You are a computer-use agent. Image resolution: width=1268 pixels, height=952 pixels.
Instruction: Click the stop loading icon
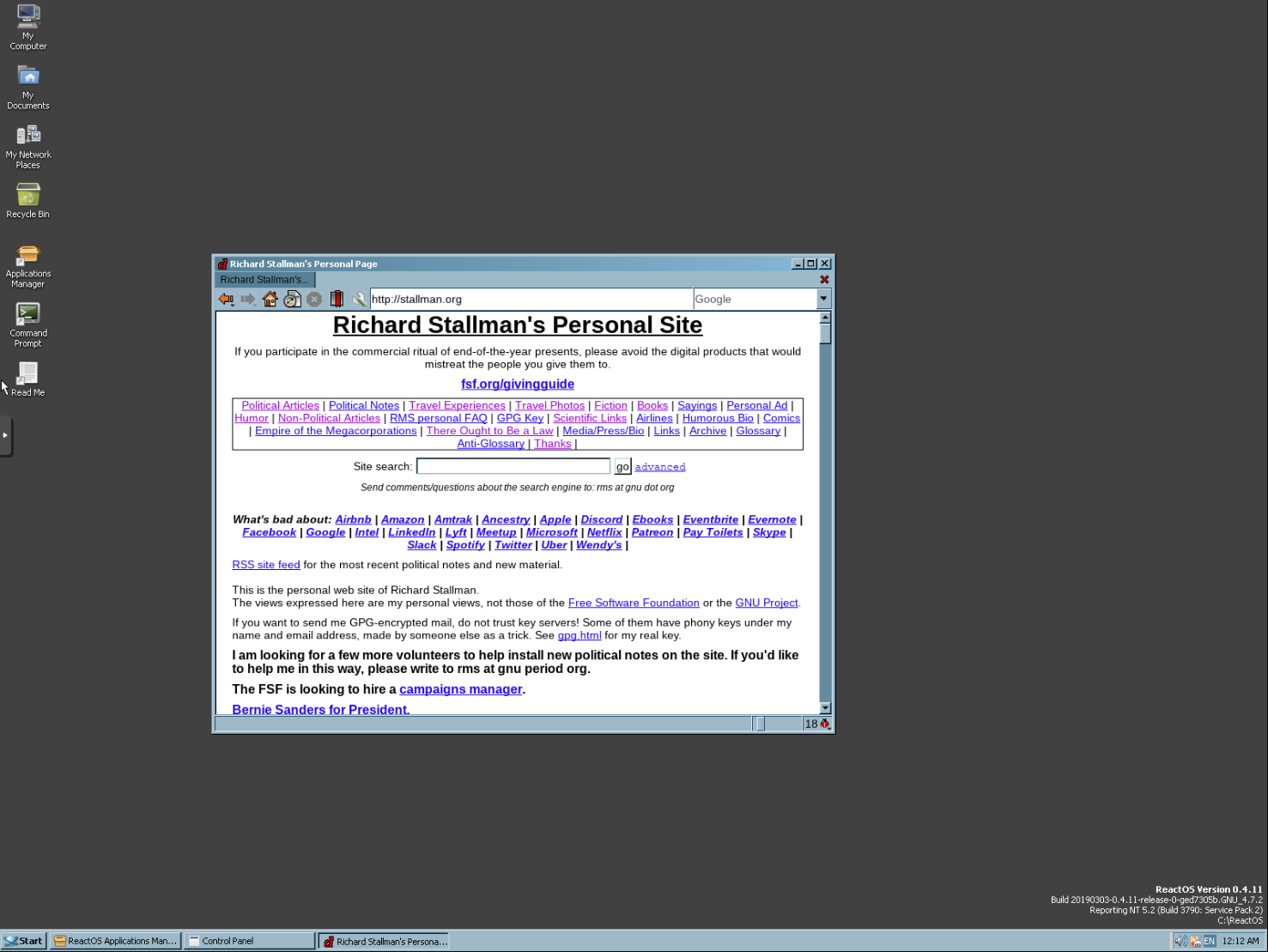(314, 299)
